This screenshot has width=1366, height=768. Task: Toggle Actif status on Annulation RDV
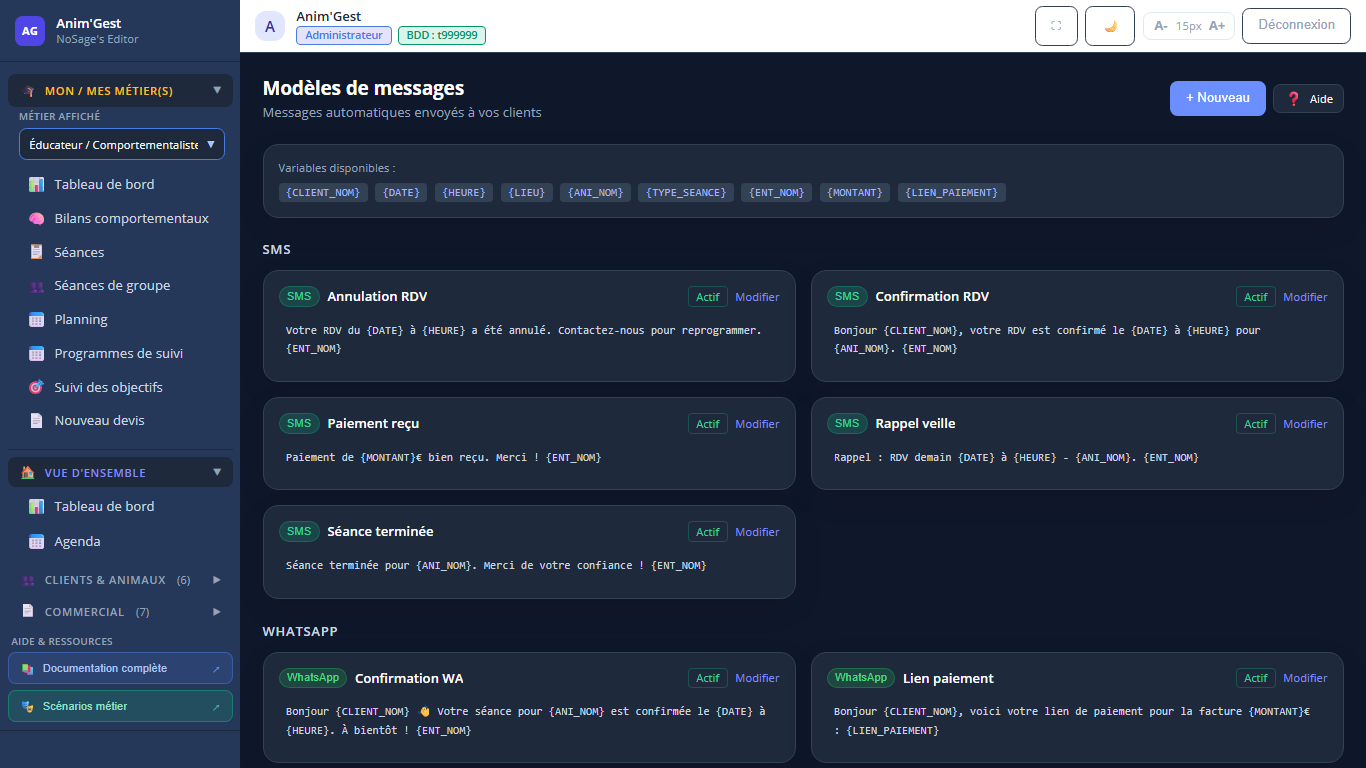coord(708,297)
